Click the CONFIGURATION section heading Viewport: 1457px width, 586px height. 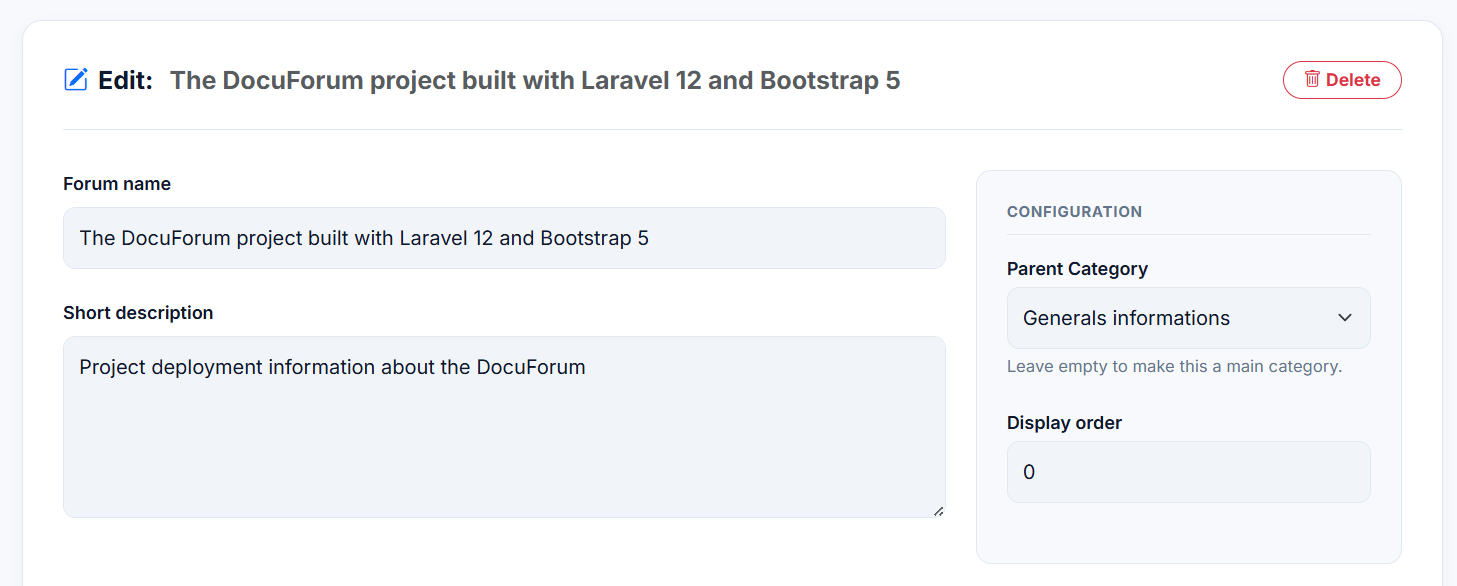(x=1074, y=212)
